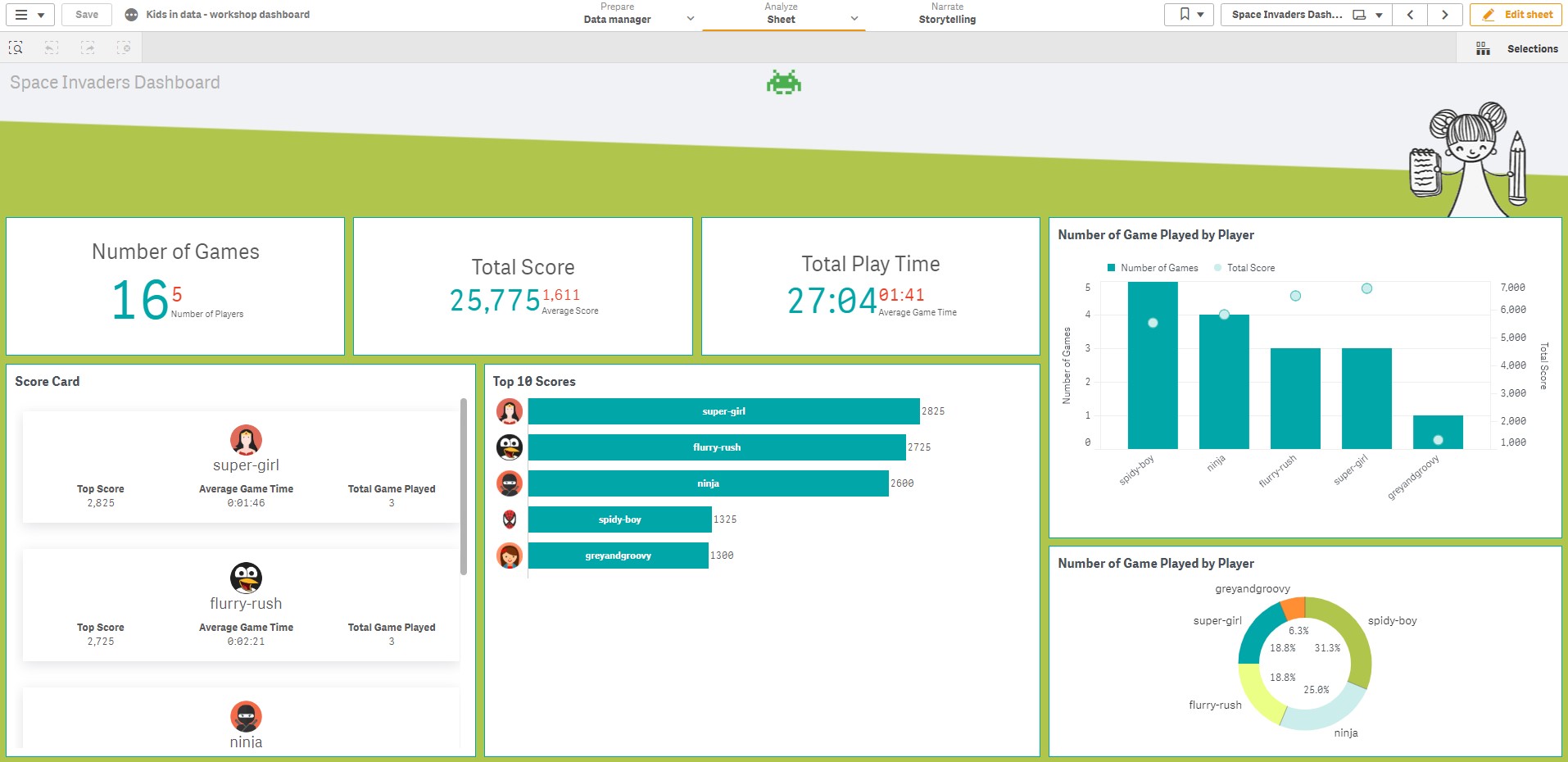The width and height of the screenshot is (1568, 762).
Task: Switch to the Storytelling tab
Action: click(x=947, y=15)
